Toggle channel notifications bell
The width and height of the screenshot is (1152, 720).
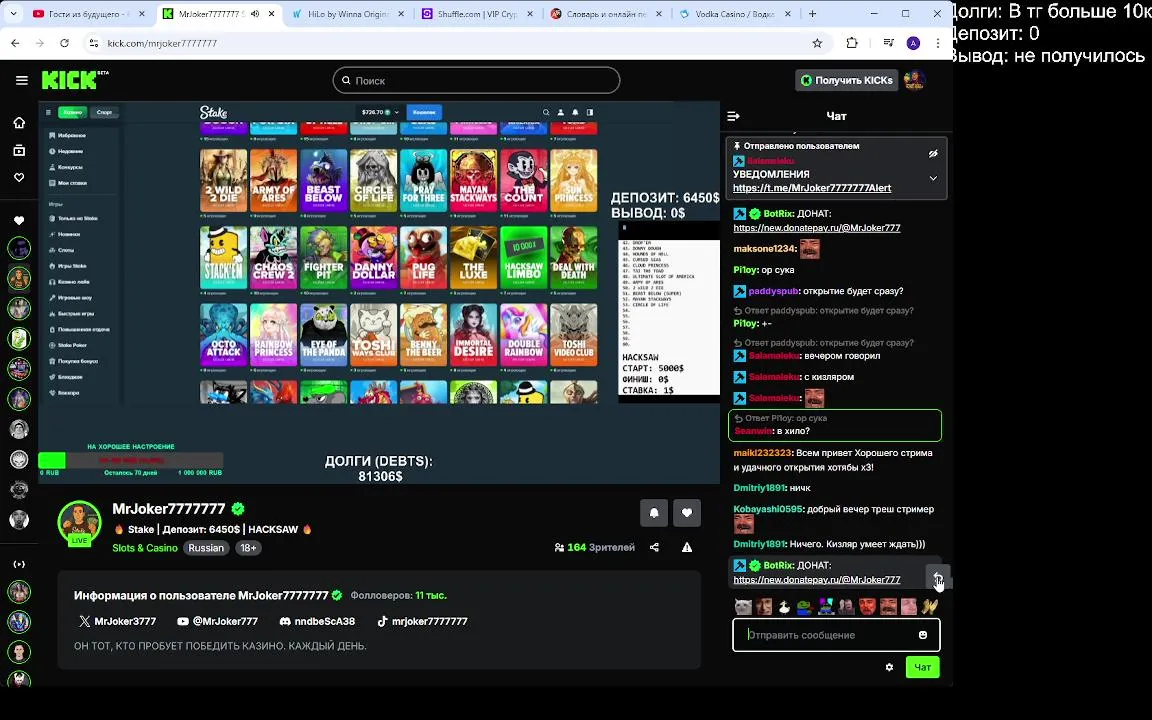coord(654,513)
